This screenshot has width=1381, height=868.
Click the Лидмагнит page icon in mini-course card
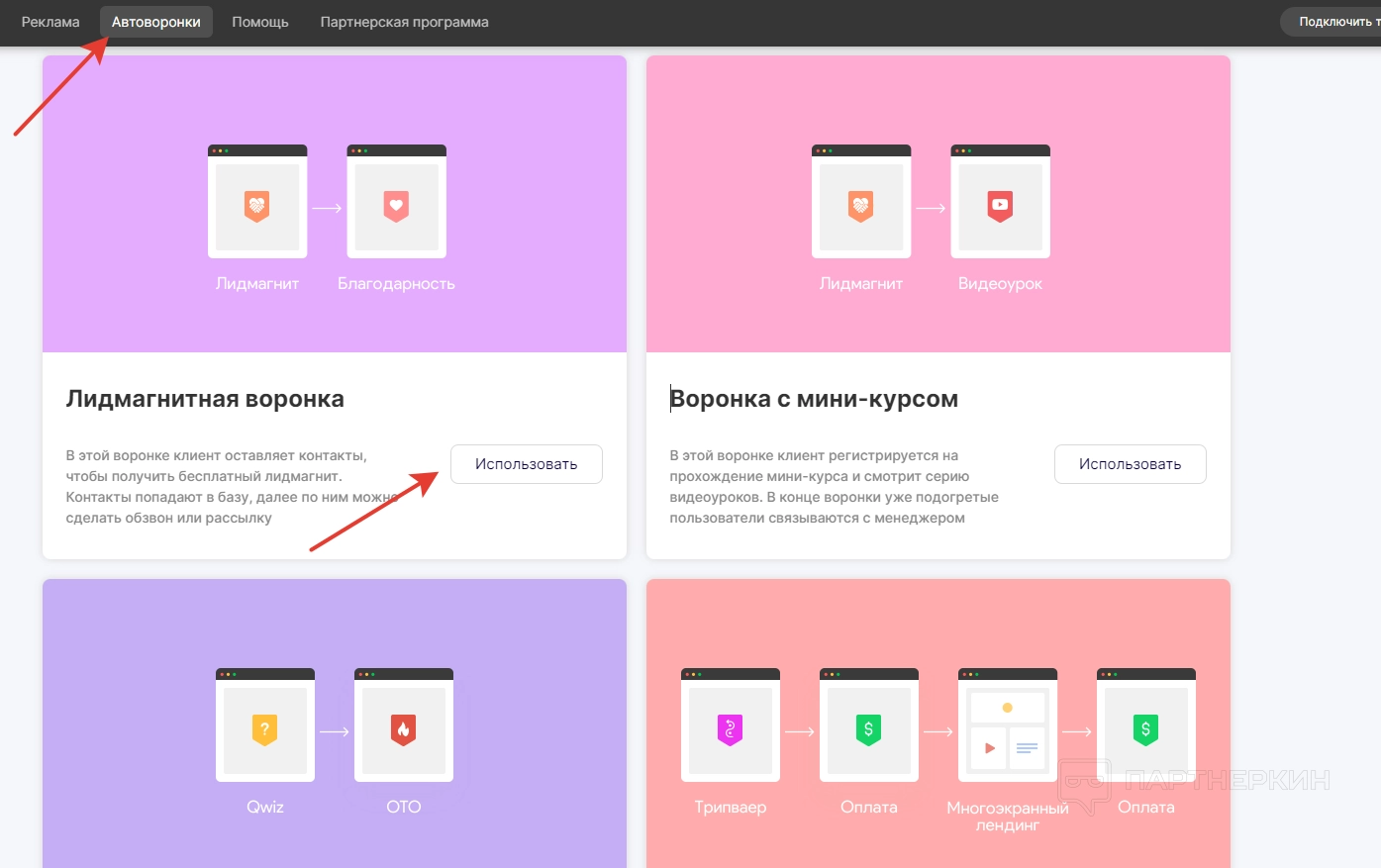[x=861, y=202]
